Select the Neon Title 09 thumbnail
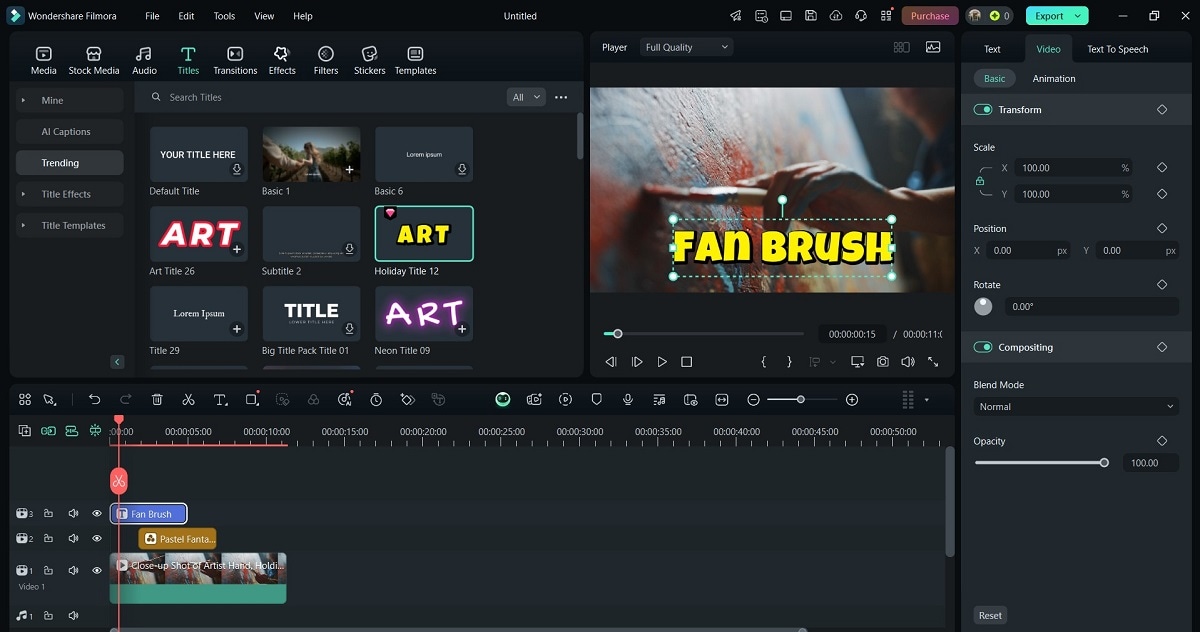Screen dimensions: 1200x632 424,314
